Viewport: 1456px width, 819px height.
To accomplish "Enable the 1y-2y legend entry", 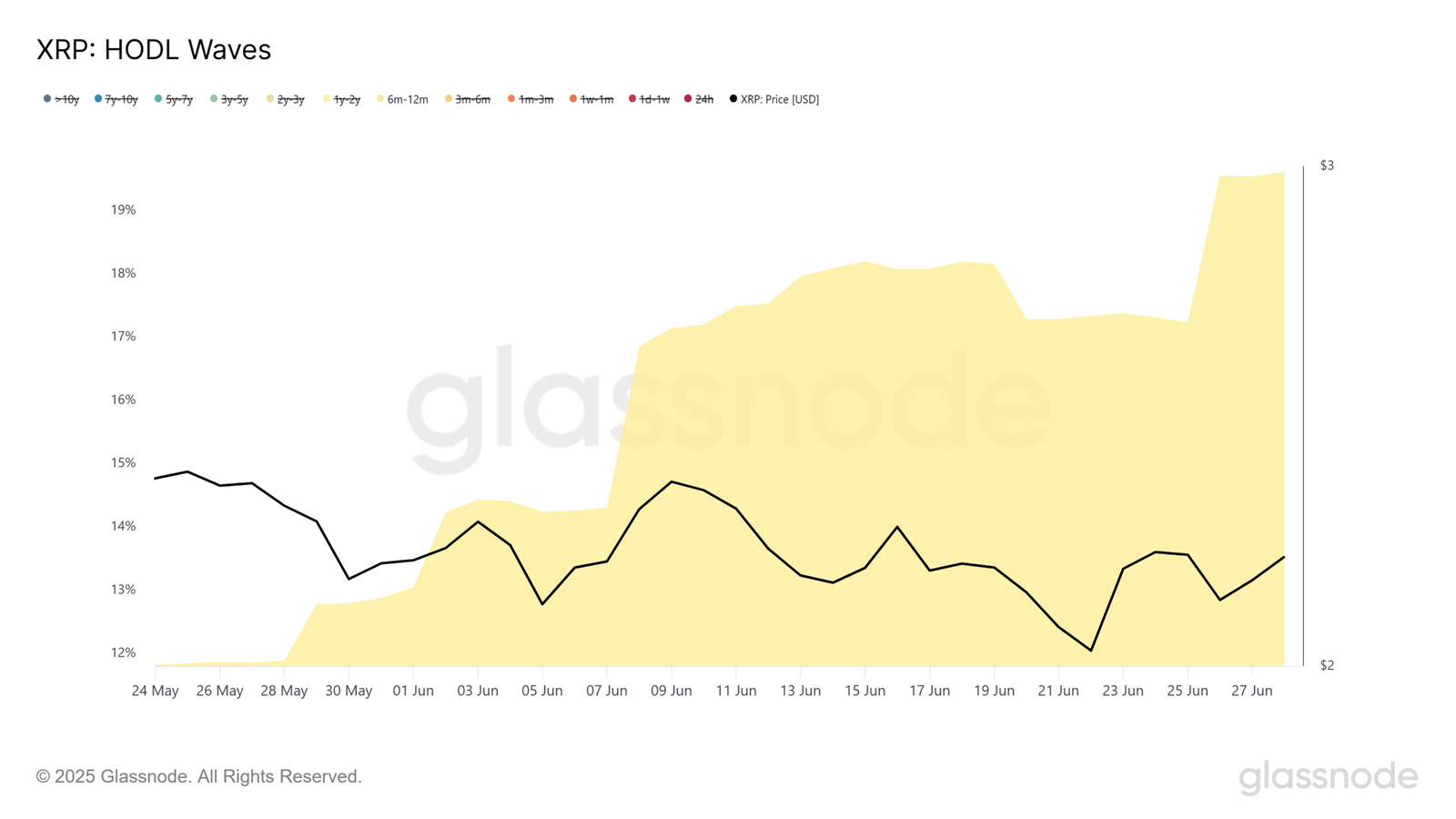I will click(x=341, y=99).
